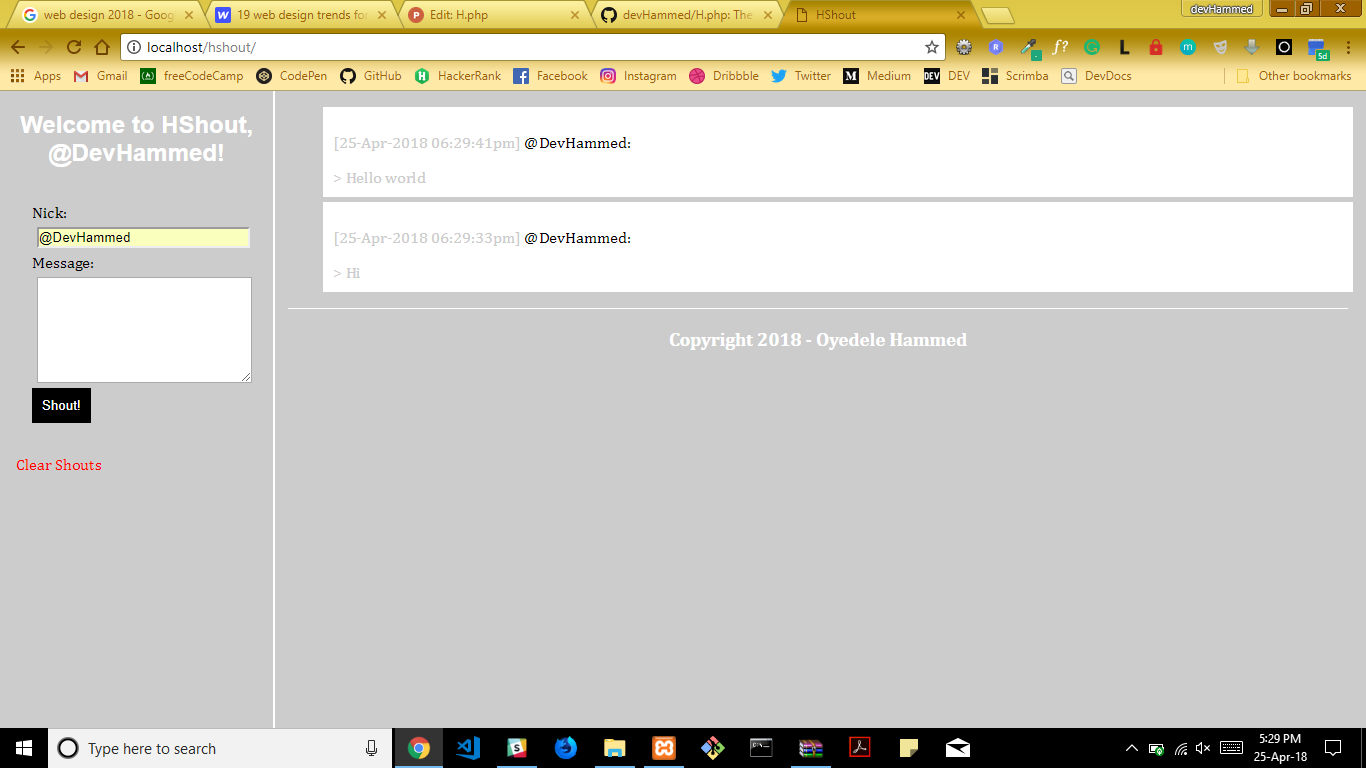Image resolution: width=1366 pixels, height=768 pixels.
Task: Open the freeCodeCamp bookmark
Action: pyautogui.click(x=192, y=76)
